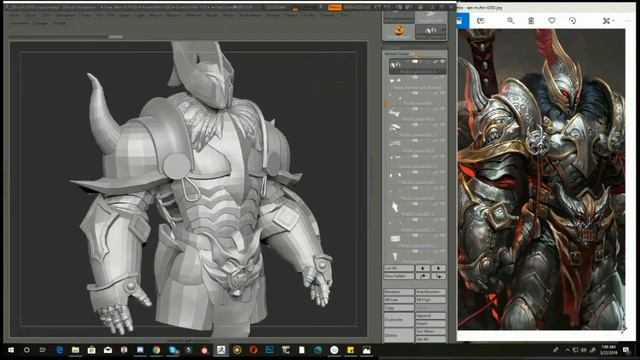Open Skype from the taskbar
The image size is (640, 360).
click(x=173, y=350)
